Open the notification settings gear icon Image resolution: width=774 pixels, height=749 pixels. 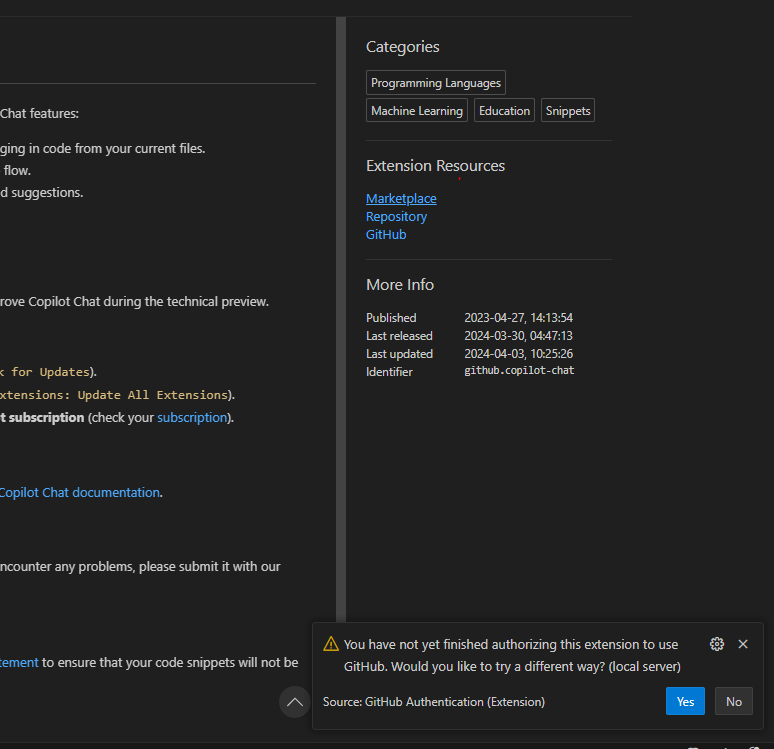click(716, 644)
